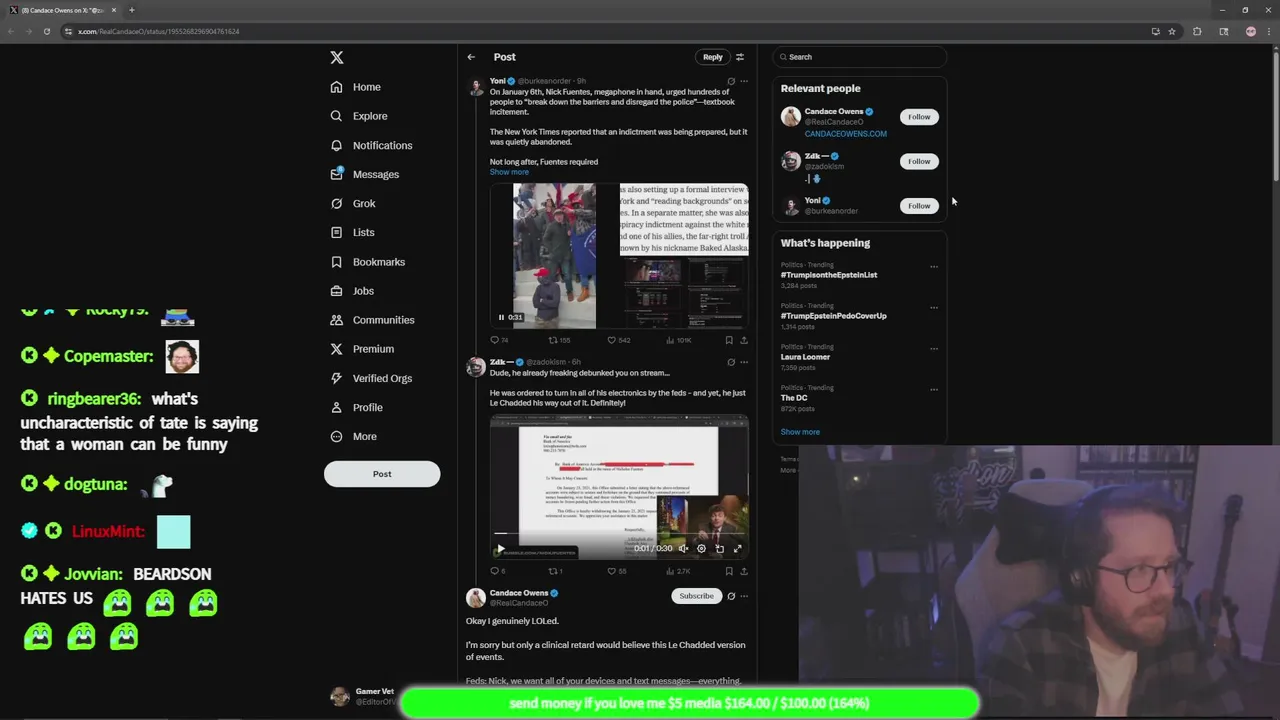Share Yoni's post

coord(743,340)
